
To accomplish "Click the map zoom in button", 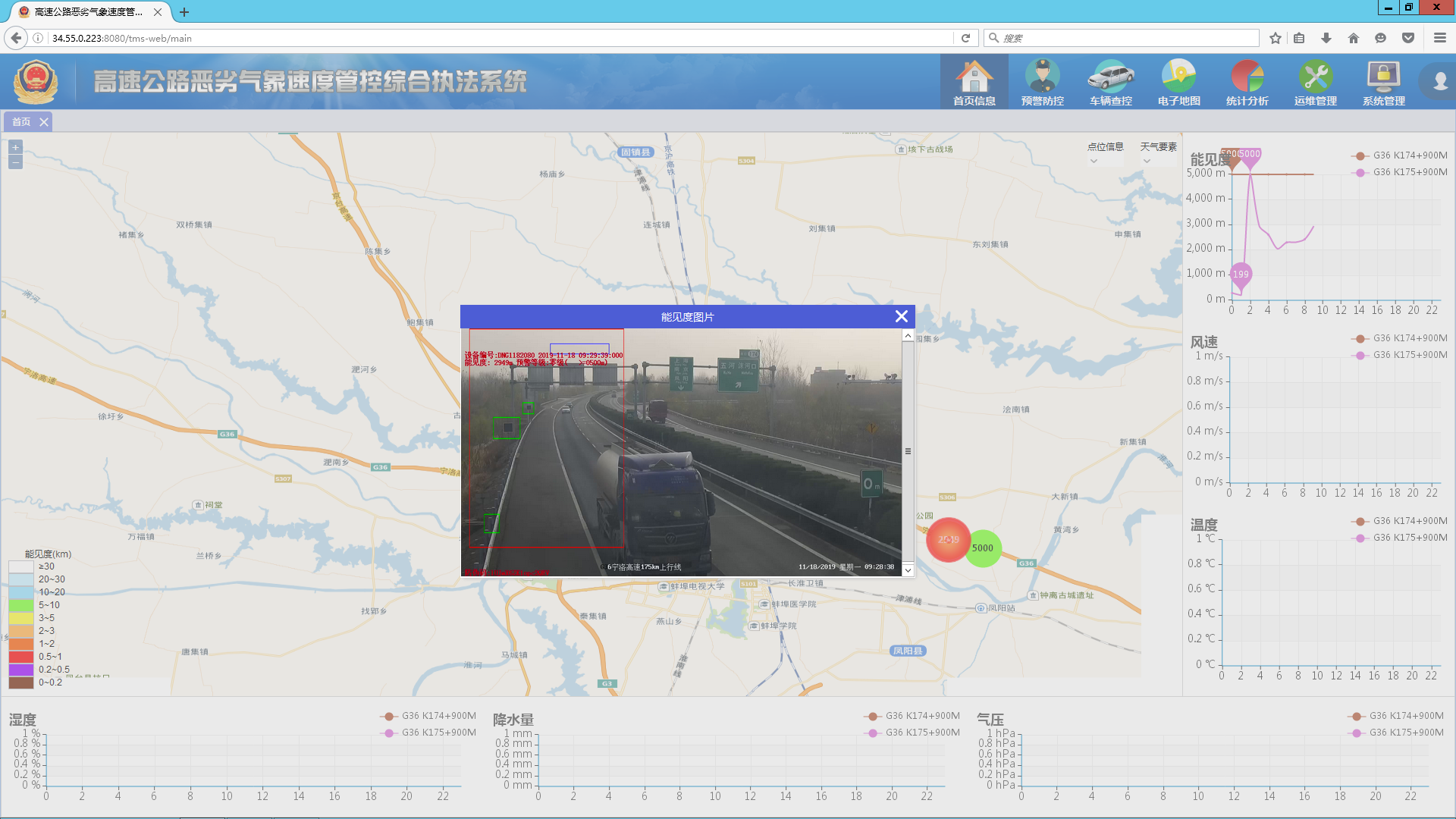I will (x=15, y=148).
